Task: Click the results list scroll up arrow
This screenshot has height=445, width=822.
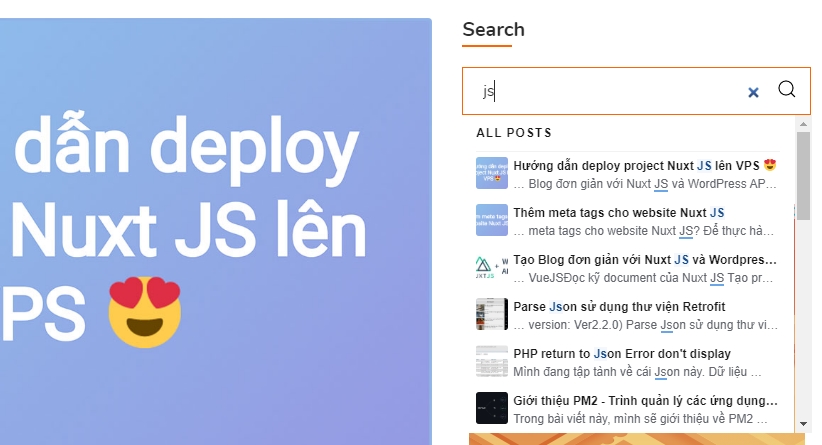Action: click(803, 124)
